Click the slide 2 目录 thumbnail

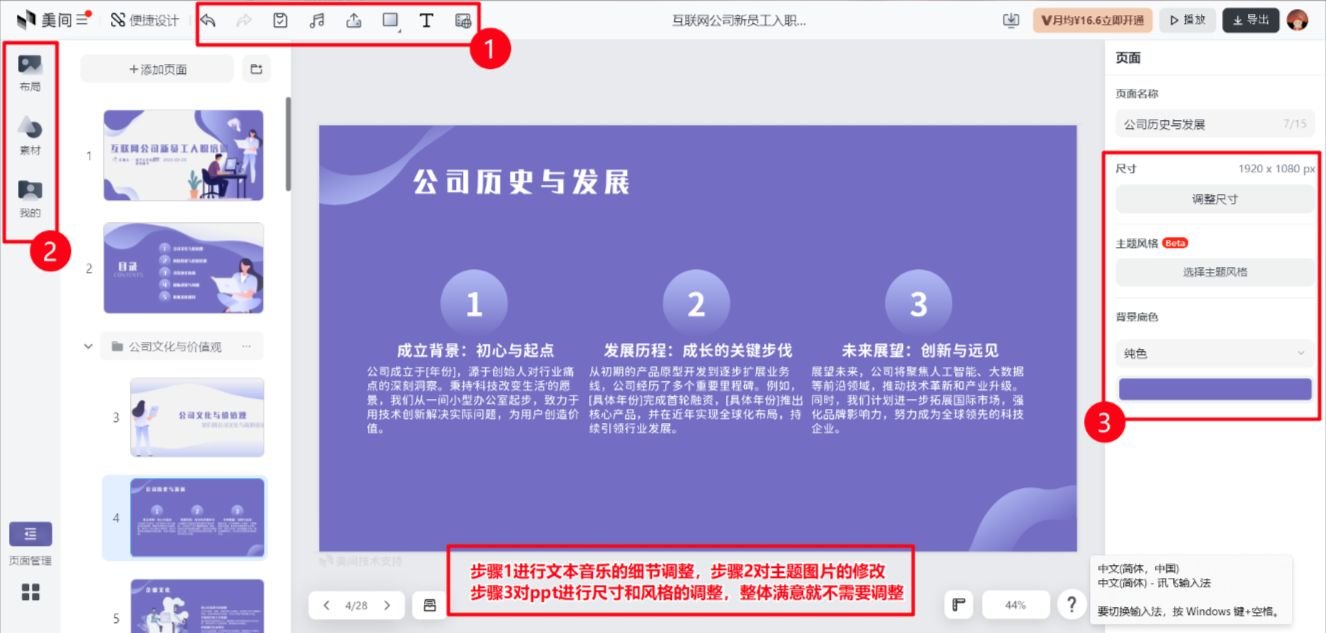[x=182, y=267]
